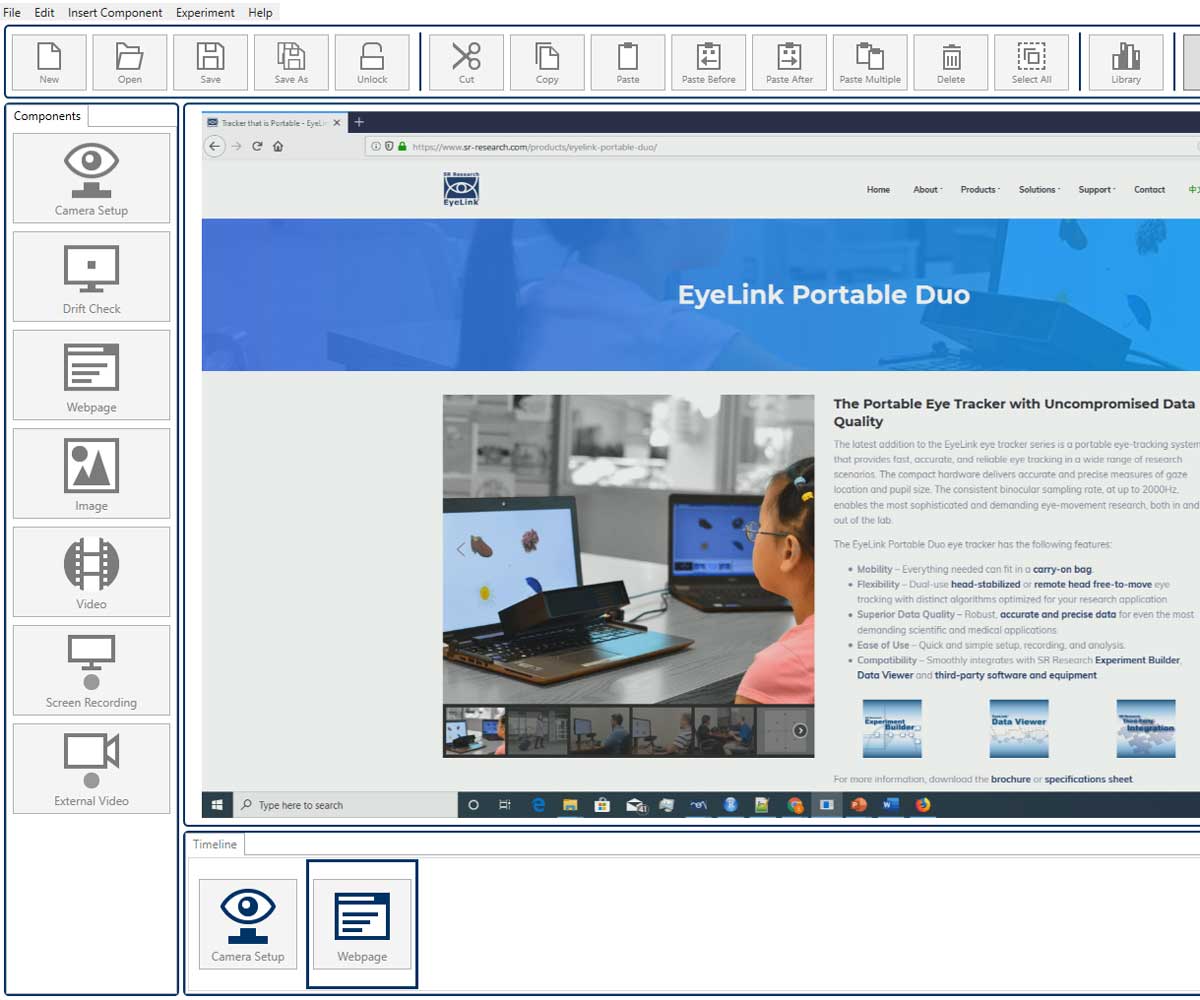This screenshot has width=1200, height=1000.
Task: Select the Components tab
Action: pos(47,116)
